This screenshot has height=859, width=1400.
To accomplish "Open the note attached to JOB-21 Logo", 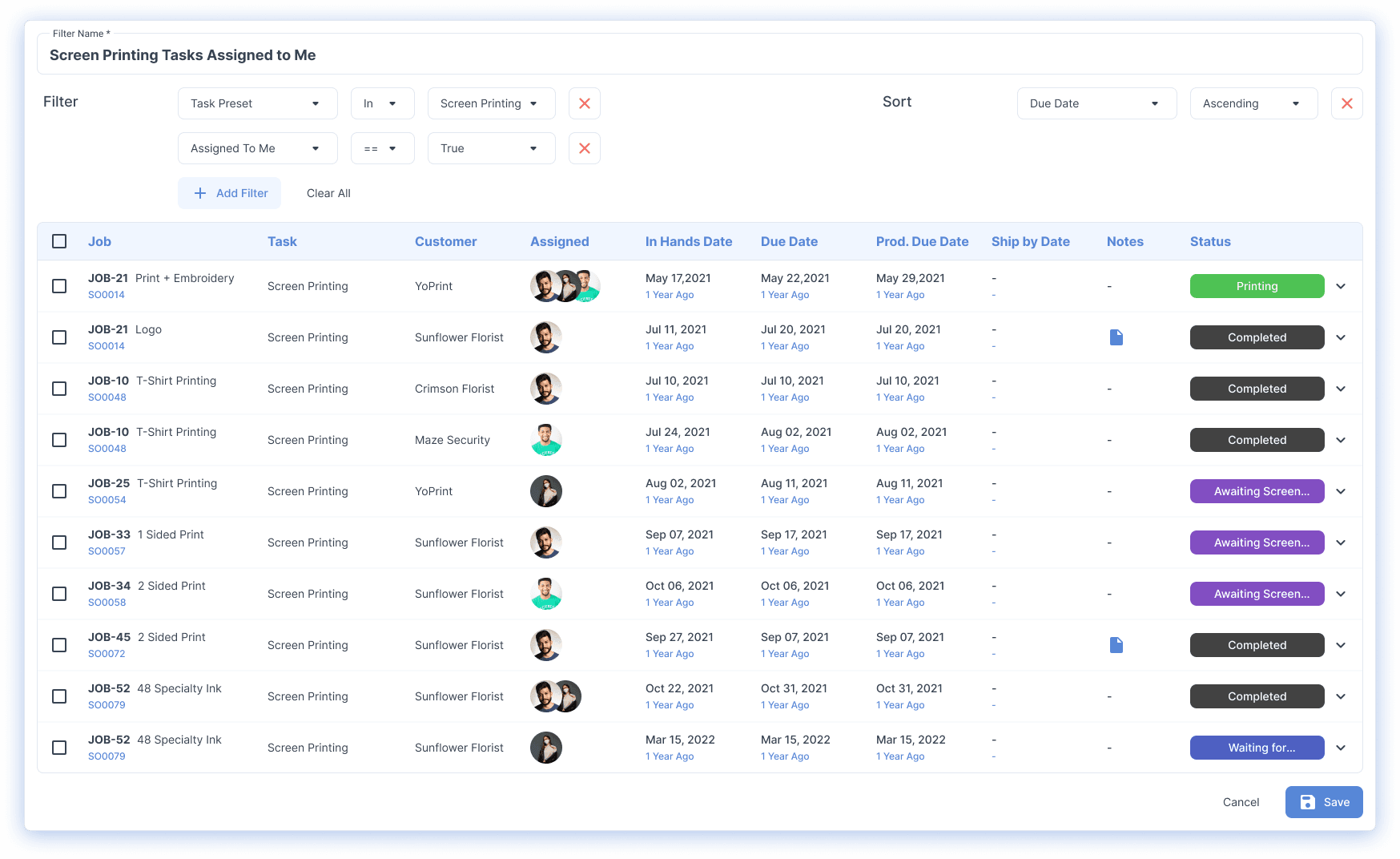I will point(1116,337).
